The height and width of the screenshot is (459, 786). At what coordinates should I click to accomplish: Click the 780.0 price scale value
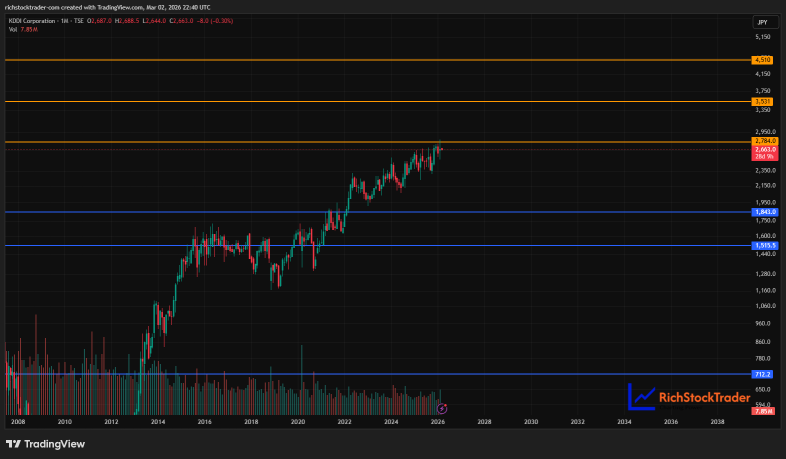[763, 359]
